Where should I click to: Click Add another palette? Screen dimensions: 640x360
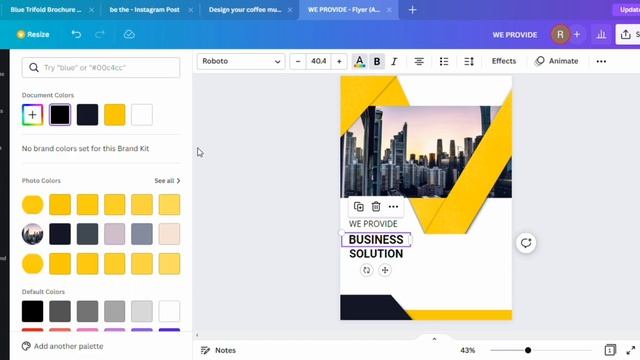[x=63, y=346]
